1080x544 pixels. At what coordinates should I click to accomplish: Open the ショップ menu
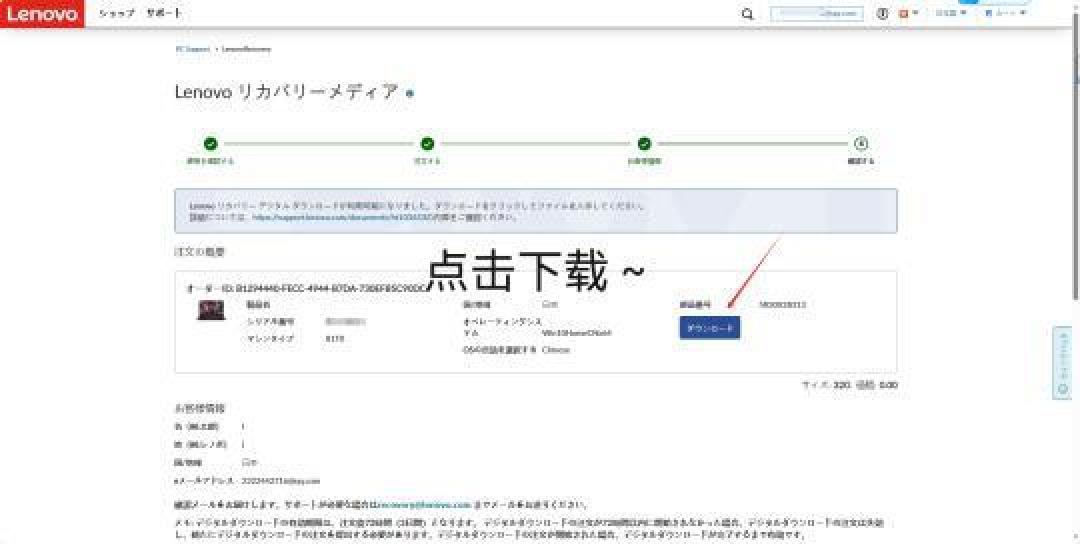(x=116, y=13)
